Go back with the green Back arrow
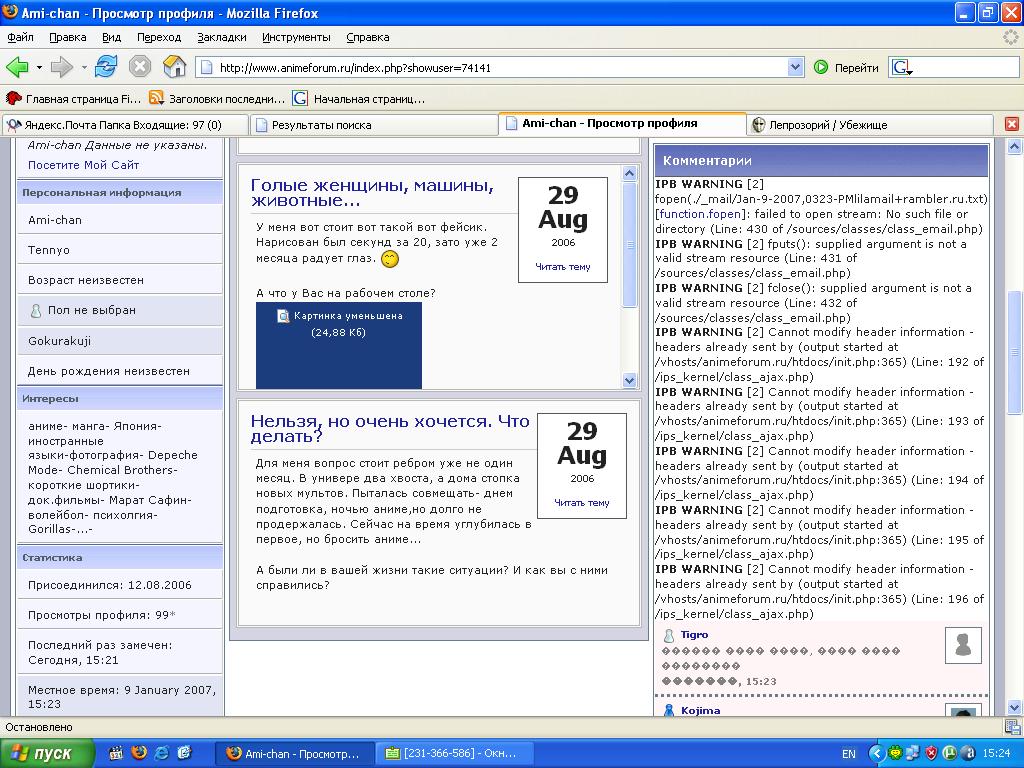 tap(17, 67)
